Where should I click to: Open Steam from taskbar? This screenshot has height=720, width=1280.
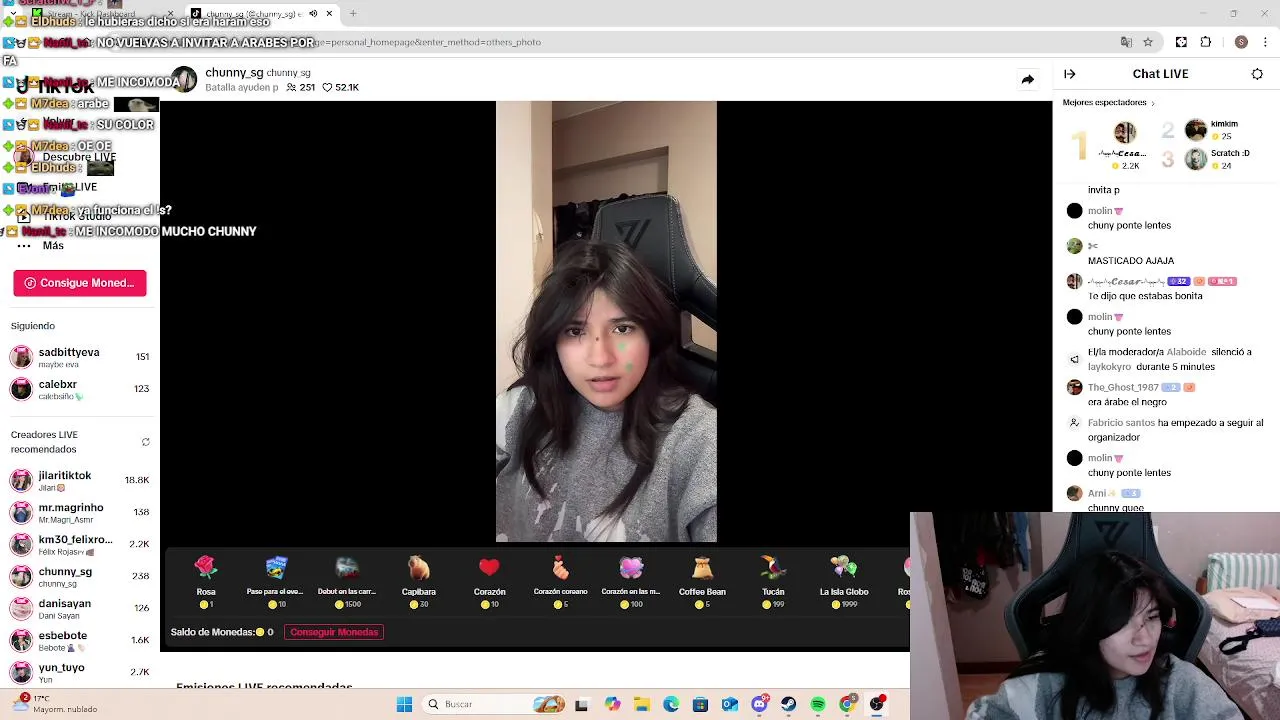789,704
